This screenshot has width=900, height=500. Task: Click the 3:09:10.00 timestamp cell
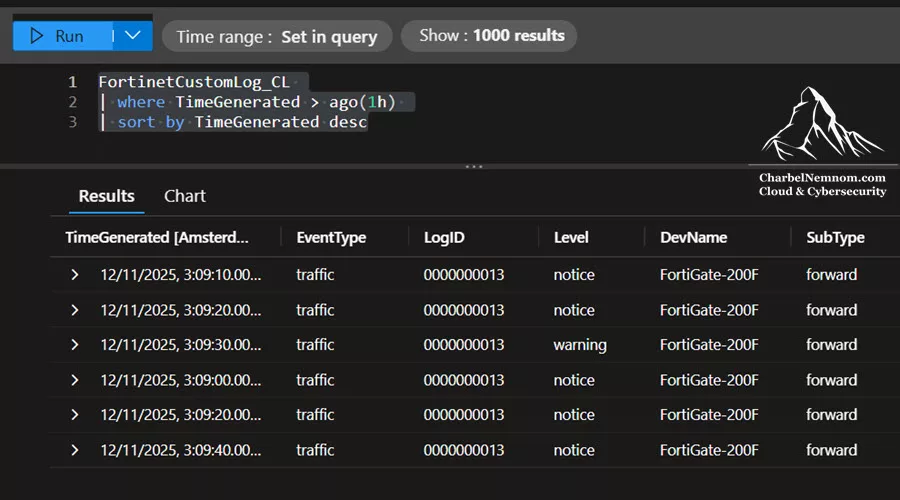pyautogui.click(x=181, y=275)
